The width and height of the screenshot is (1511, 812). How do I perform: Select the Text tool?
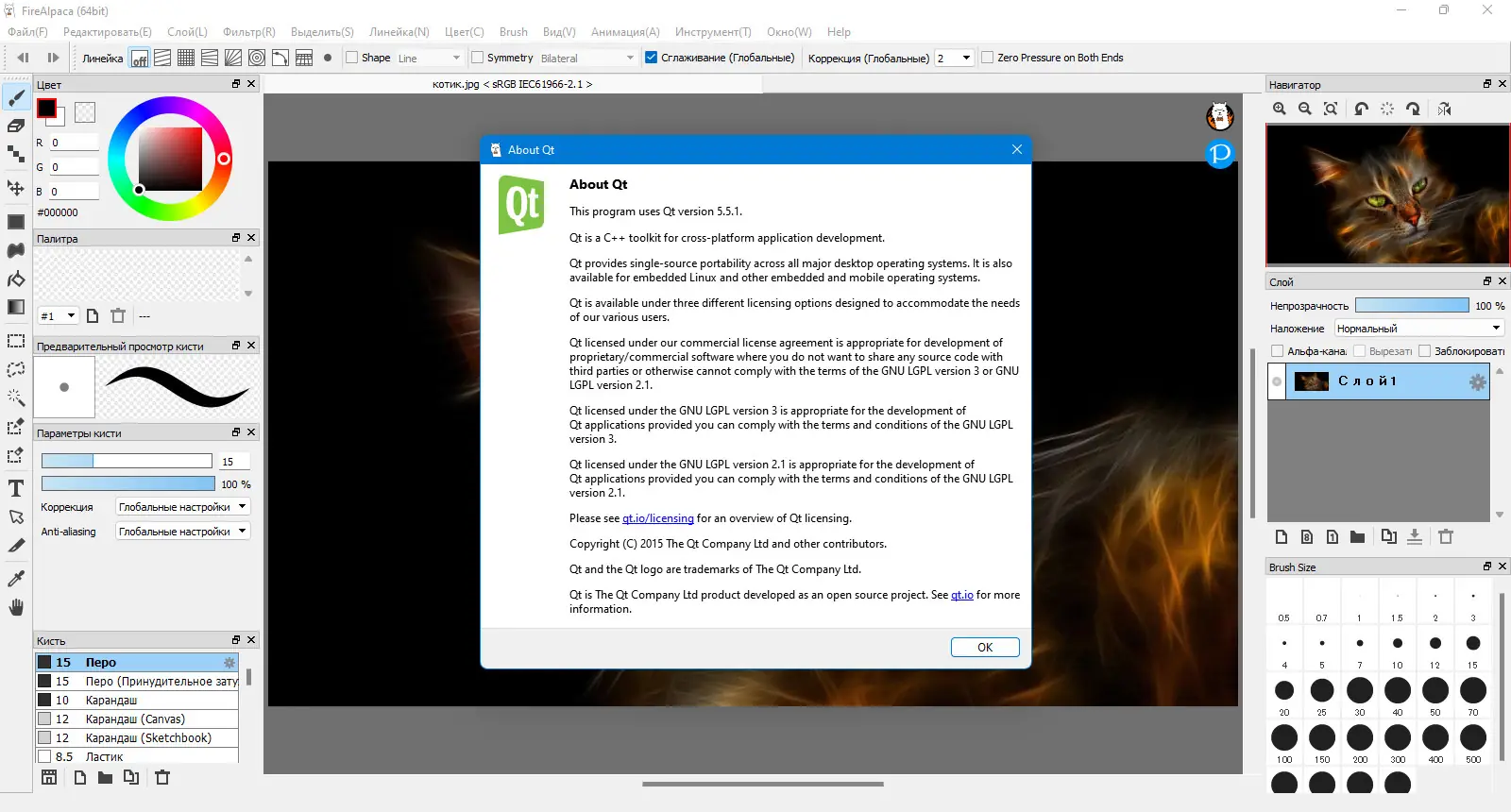click(16, 488)
